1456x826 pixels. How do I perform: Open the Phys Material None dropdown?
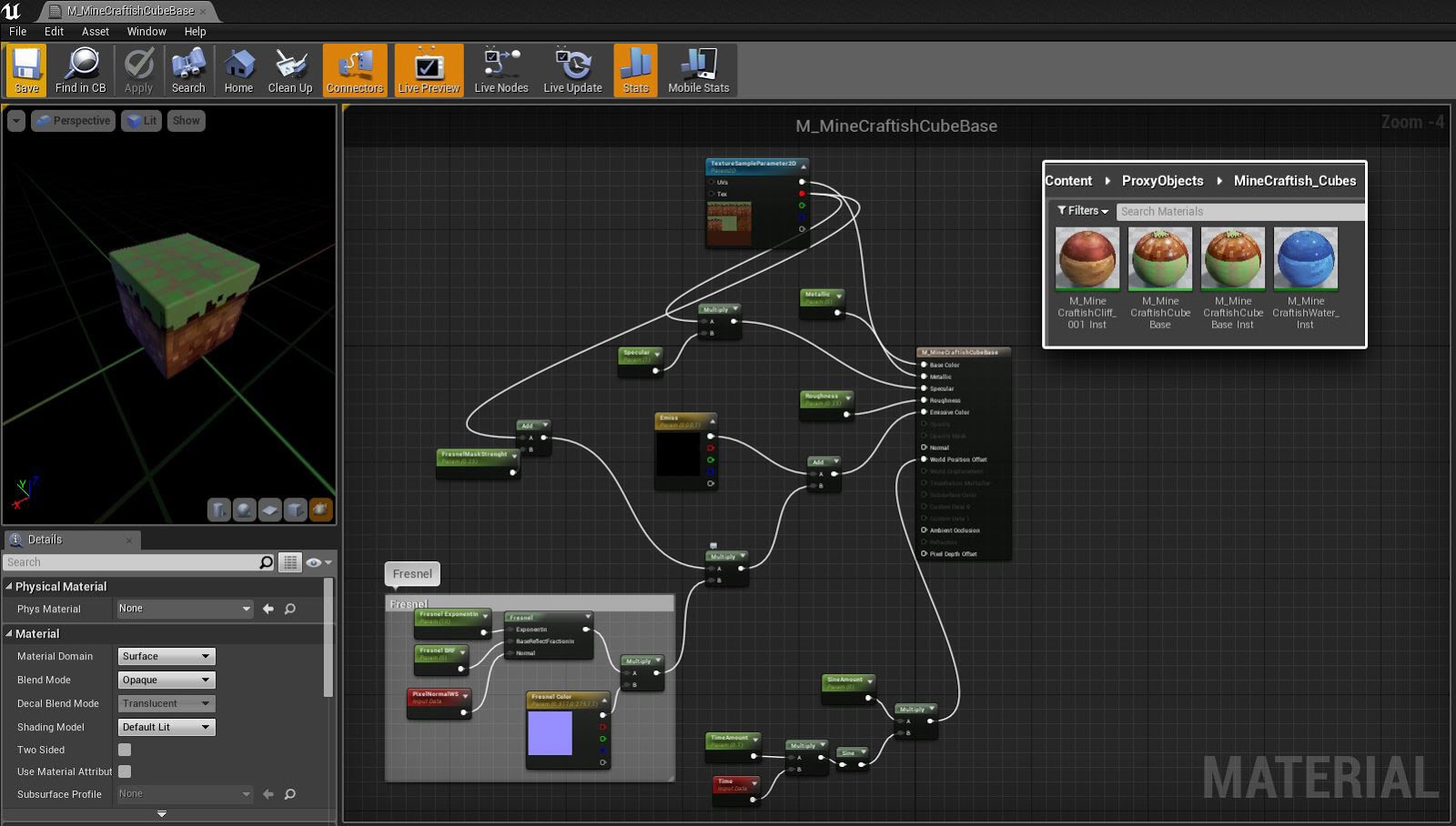[185, 609]
